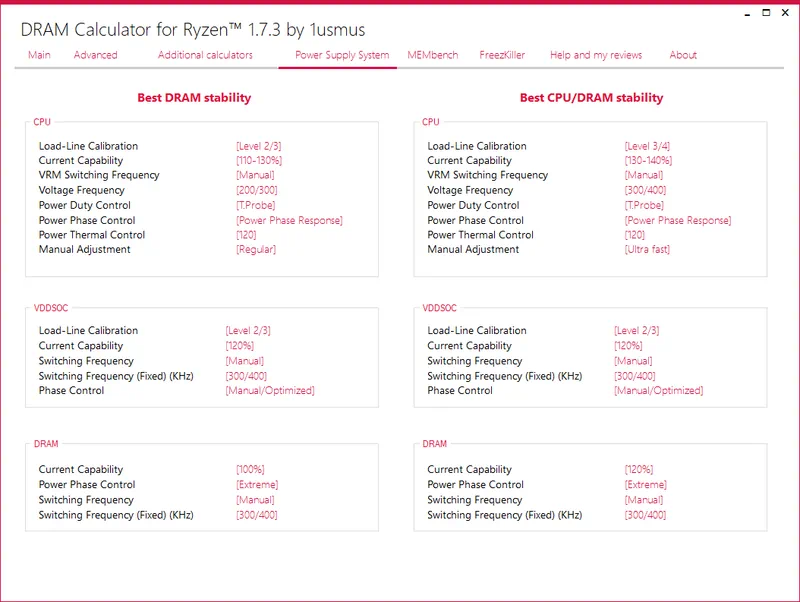Select the '[Level 3/4]' Load-Line Calibration value
The width and height of the screenshot is (800, 602).
point(647,146)
